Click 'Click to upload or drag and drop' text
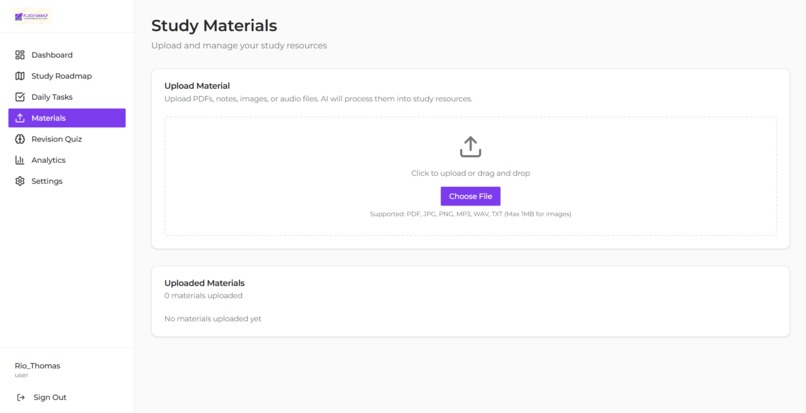The width and height of the screenshot is (806, 413). (470, 173)
